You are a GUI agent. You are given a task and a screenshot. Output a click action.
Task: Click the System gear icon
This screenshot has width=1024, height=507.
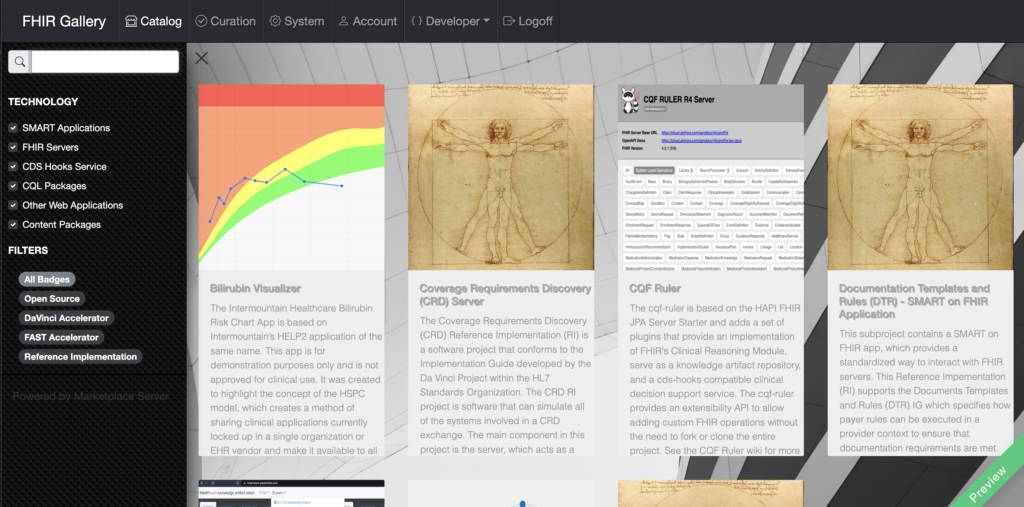click(x=275, y=21)
